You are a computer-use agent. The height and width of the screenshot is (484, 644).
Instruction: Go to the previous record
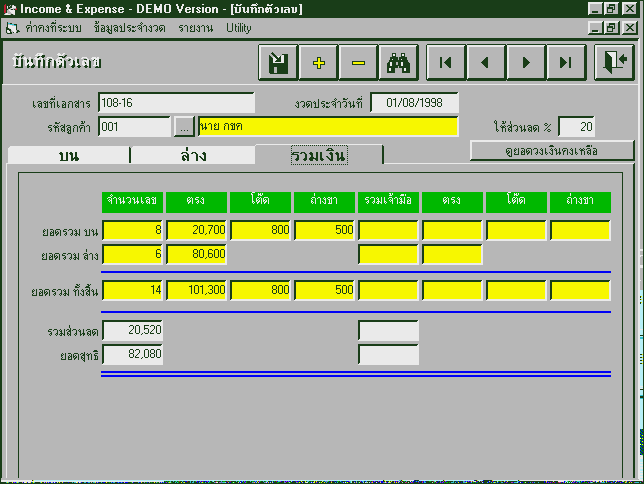[x=486, y=62]
